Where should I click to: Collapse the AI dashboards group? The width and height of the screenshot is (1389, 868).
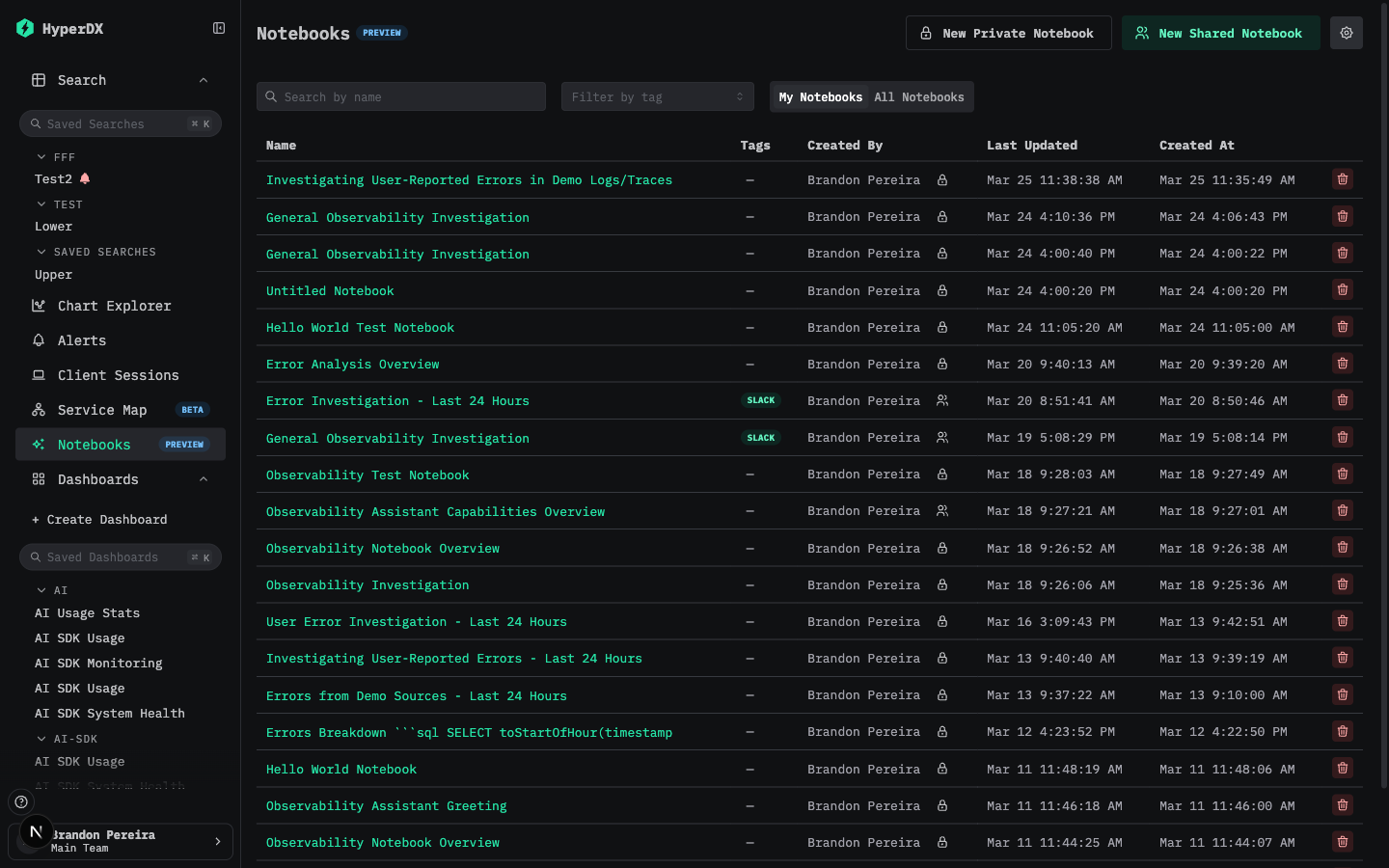click(x=41, y=590)
